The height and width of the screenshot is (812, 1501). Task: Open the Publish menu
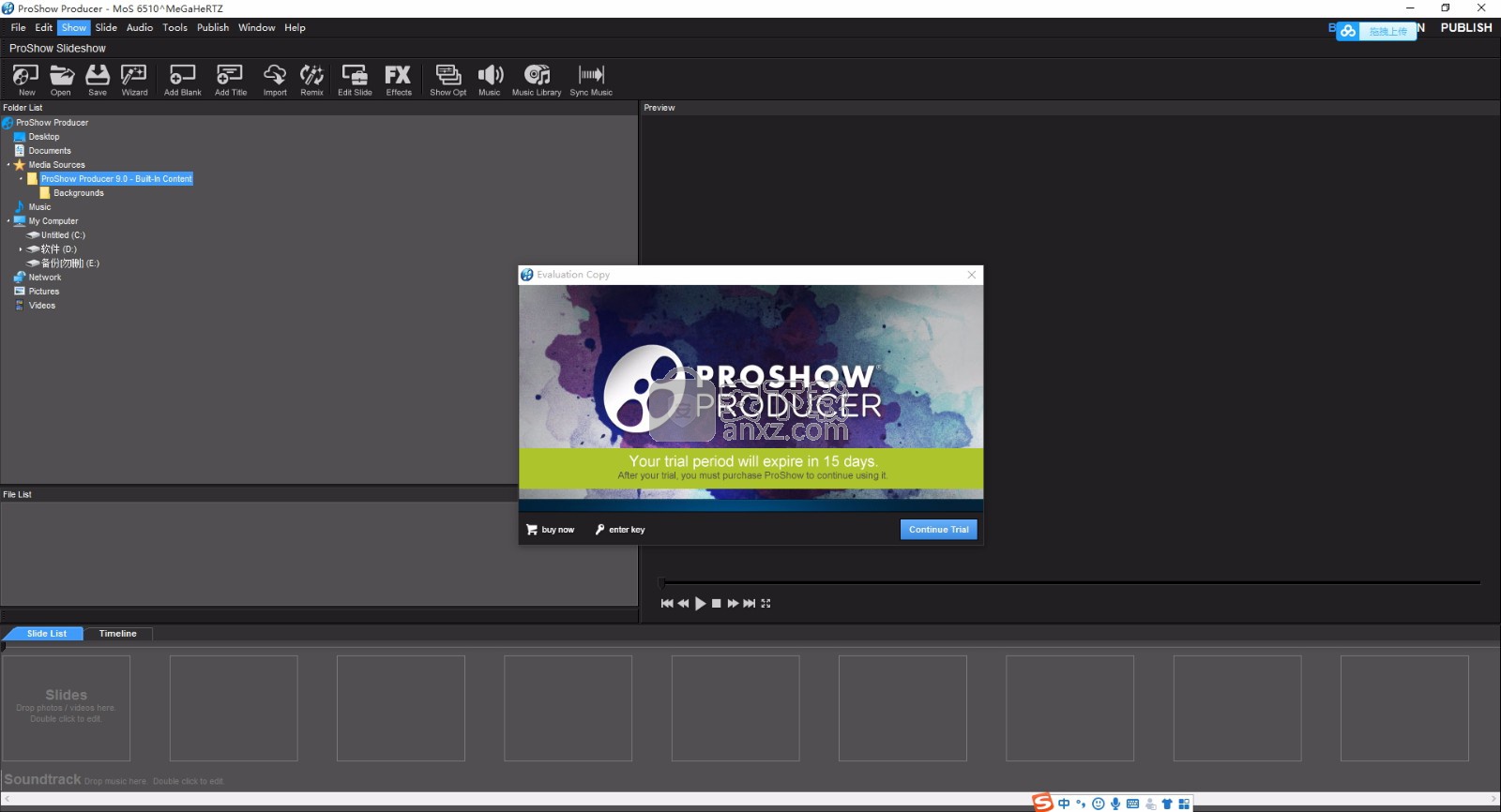tap(213, 27)
